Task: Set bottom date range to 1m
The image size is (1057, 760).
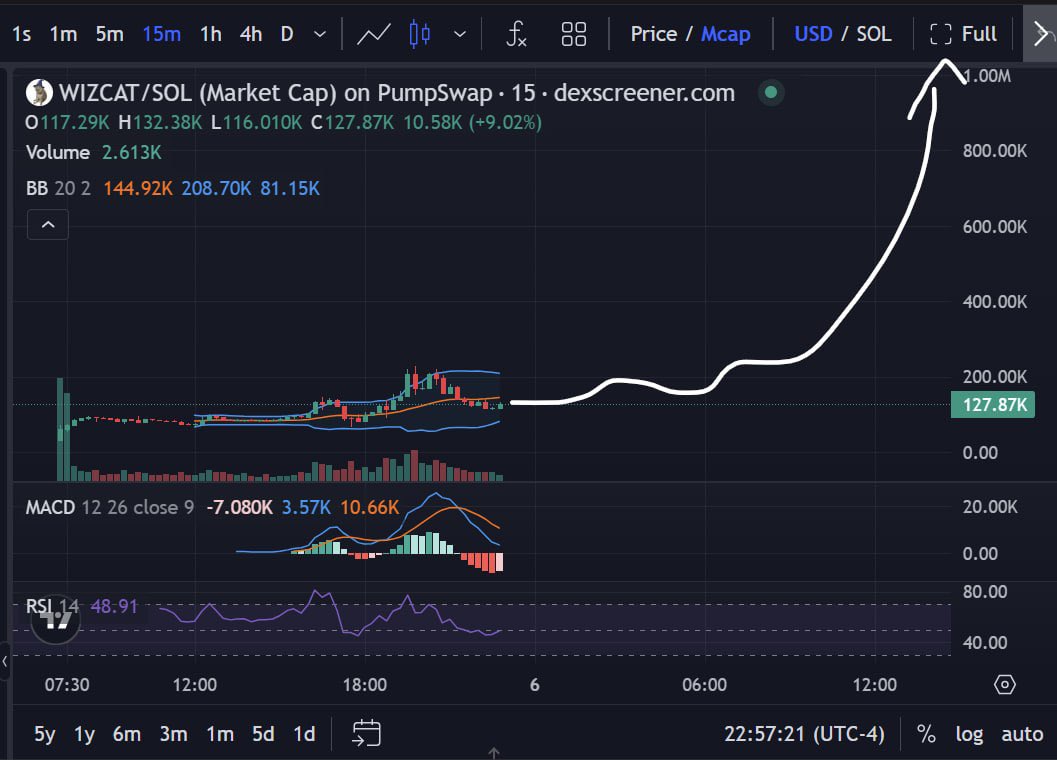Action: click(x=220, y=734)
